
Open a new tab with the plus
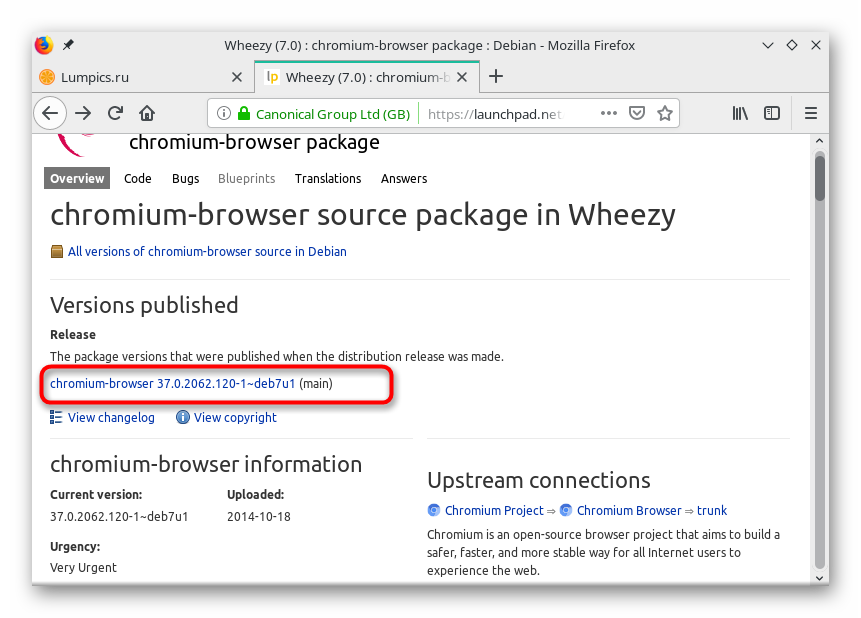click(496, 76)
